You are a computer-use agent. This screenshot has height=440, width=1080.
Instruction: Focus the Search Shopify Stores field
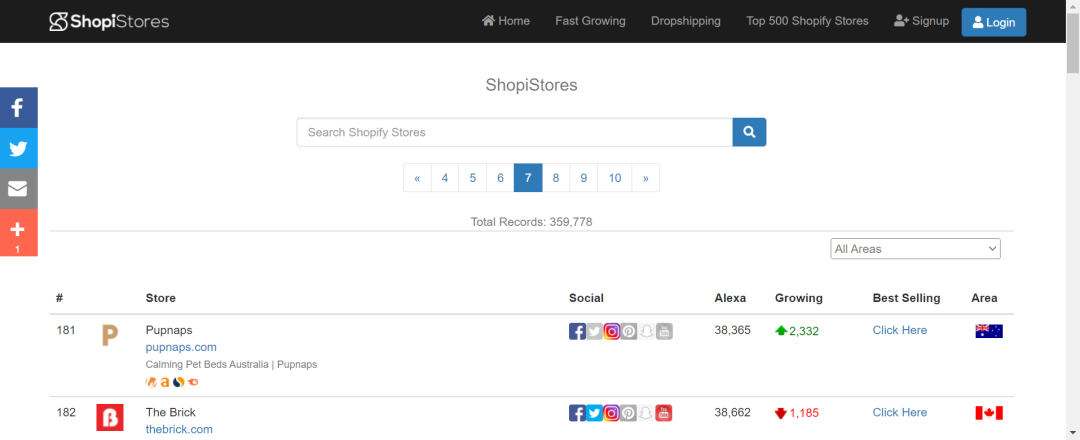pyautogui.click(x=515, y=132)
